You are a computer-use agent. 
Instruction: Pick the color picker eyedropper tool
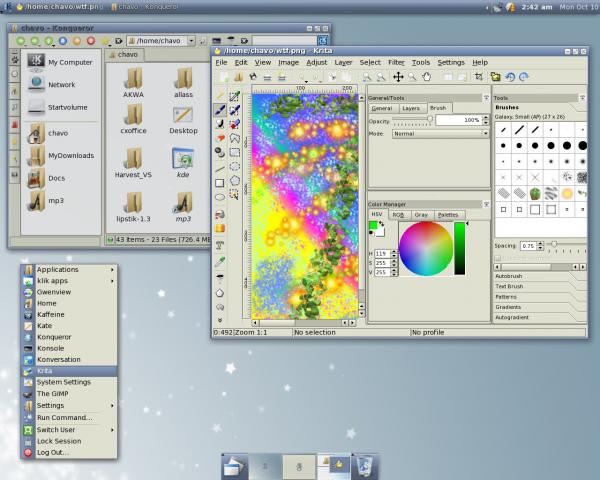[x=220, y=262]
